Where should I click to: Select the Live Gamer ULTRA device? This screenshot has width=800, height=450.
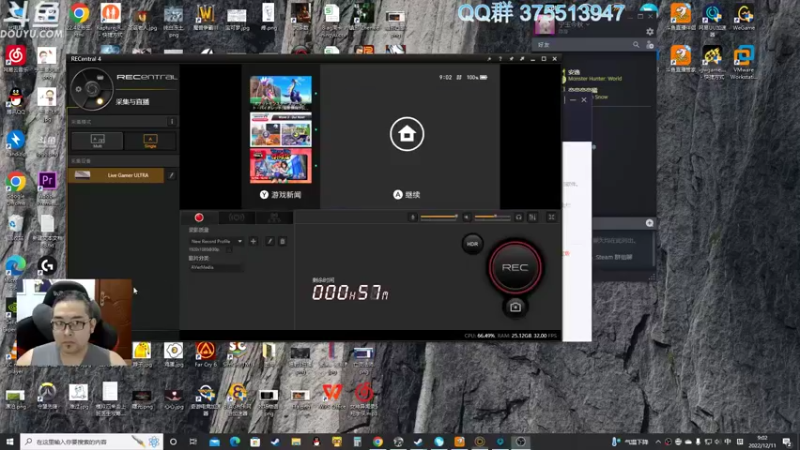(x=116, y=175)
